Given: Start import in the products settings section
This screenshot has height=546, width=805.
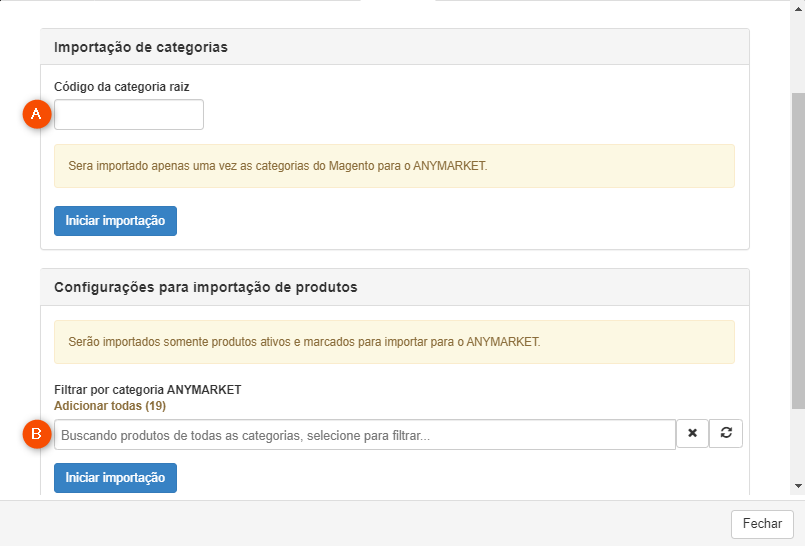Looking at the screenshot, I should (116, 478).
